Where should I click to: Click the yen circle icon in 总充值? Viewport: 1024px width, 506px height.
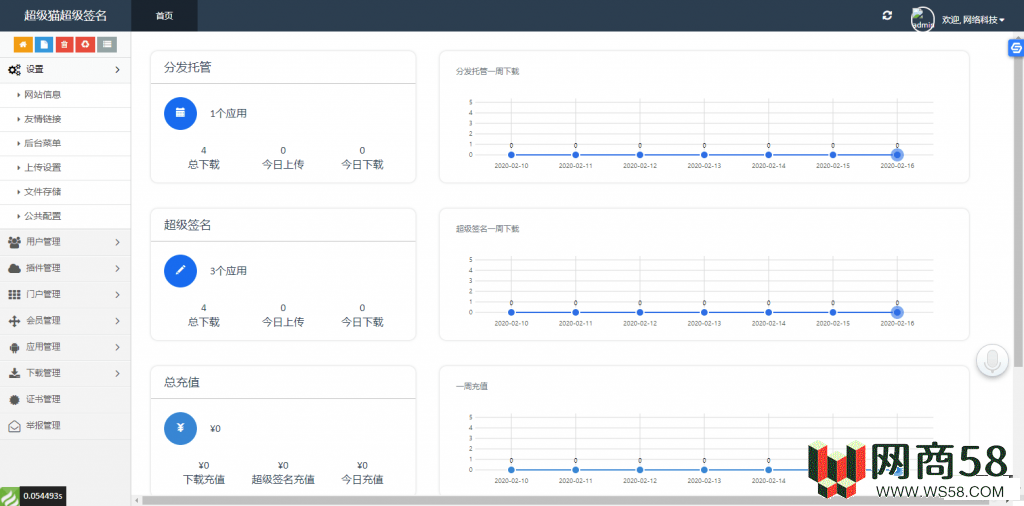pos(180,428)
